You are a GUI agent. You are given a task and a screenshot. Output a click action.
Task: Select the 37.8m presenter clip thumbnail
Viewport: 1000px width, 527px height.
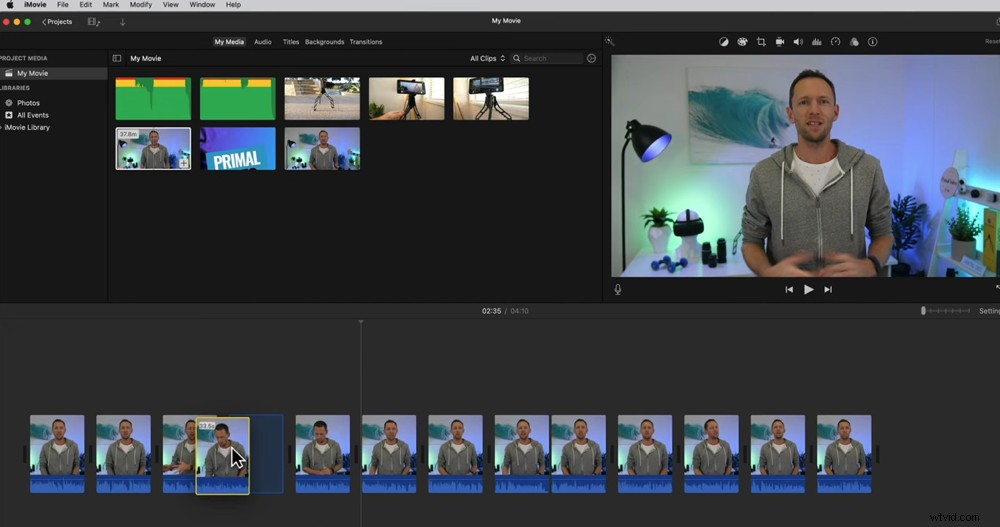click(x=153, y=149)
